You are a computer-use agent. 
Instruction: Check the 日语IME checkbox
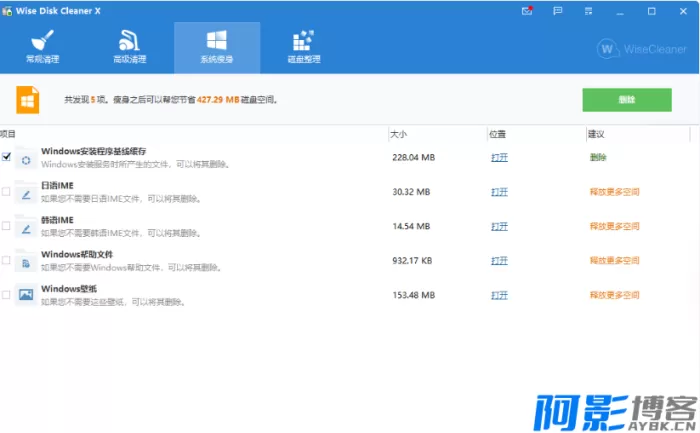click(x=6, y=192)
